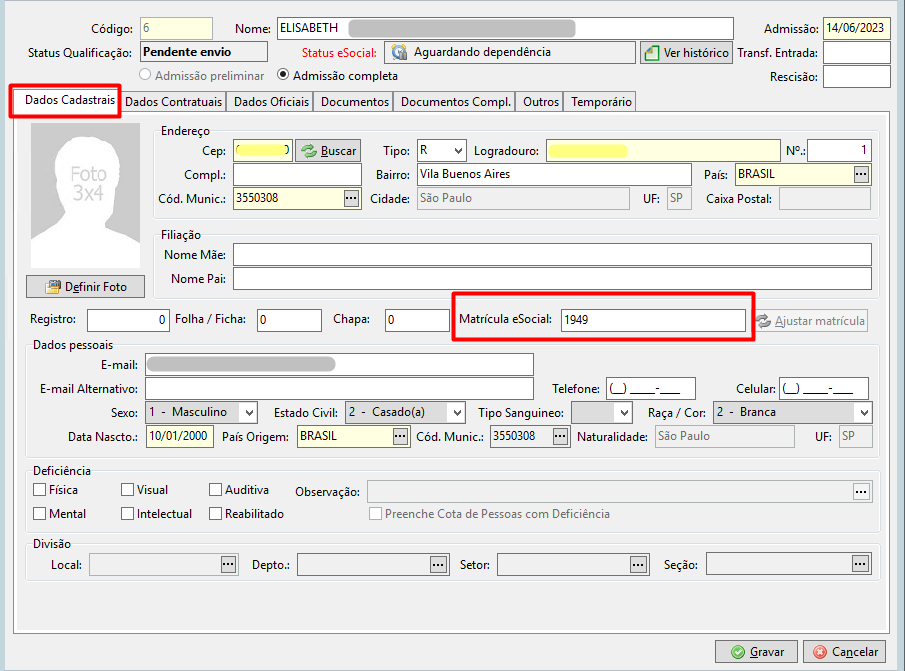Open the Dados Oficiais tab
This screenshot has width=905, height=671.
tap(271, 102)
